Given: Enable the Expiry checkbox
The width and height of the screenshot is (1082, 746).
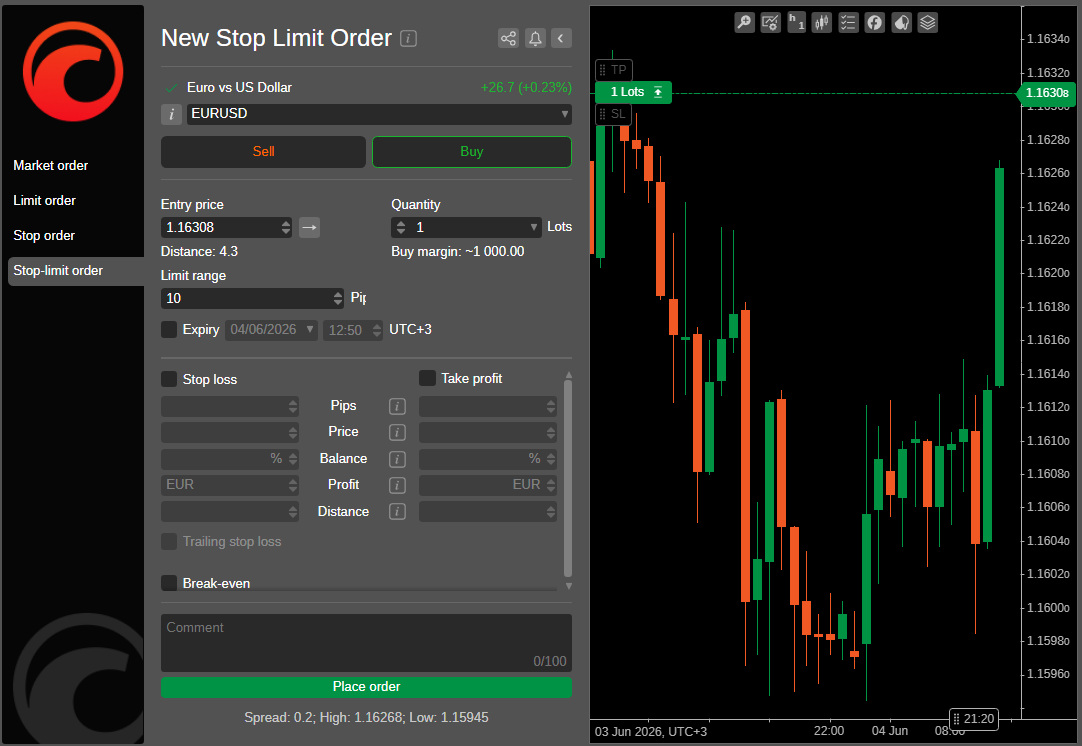Looking at the screenshot, I should [x=169, y=329].
